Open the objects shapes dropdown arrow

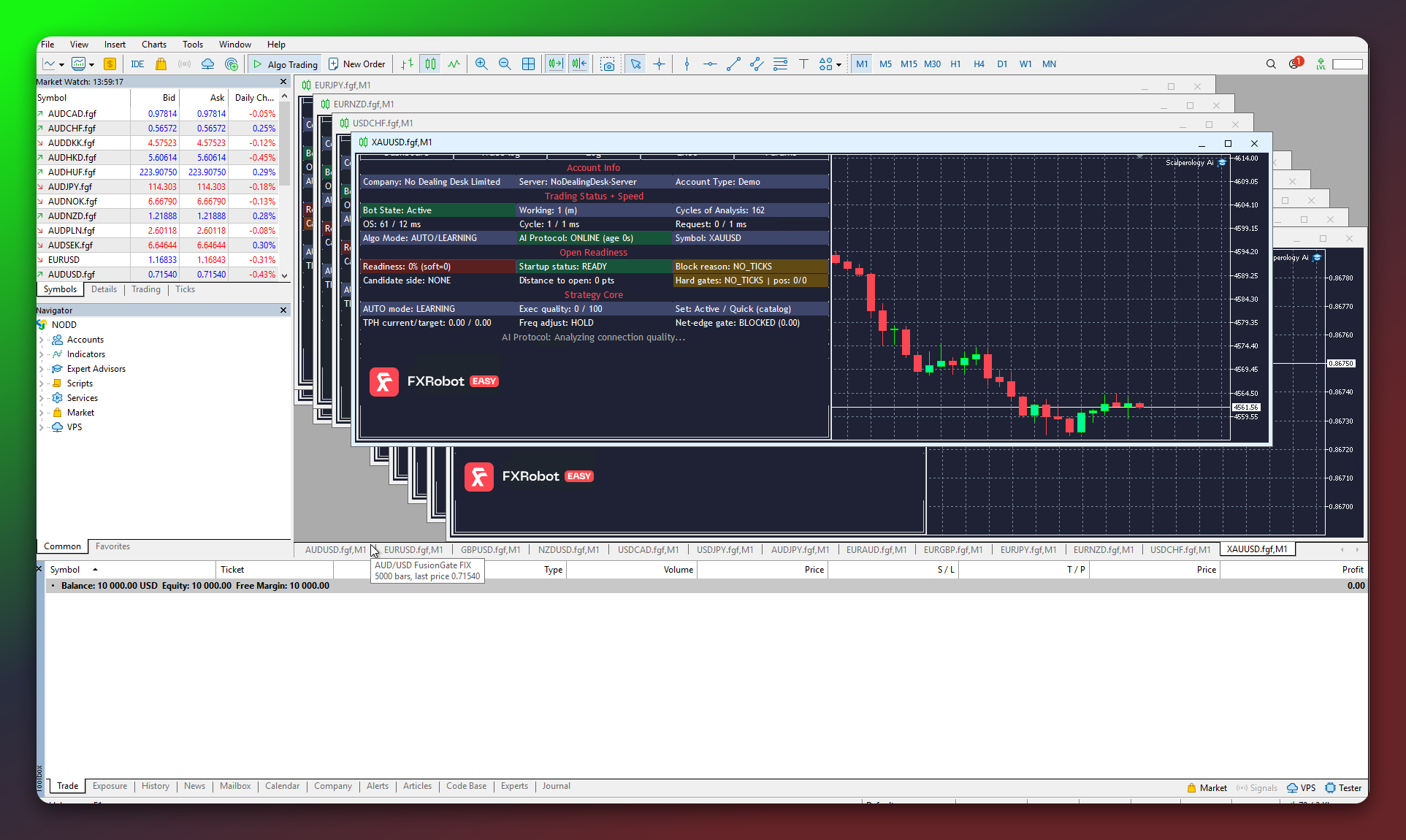(x=838, y=65)
